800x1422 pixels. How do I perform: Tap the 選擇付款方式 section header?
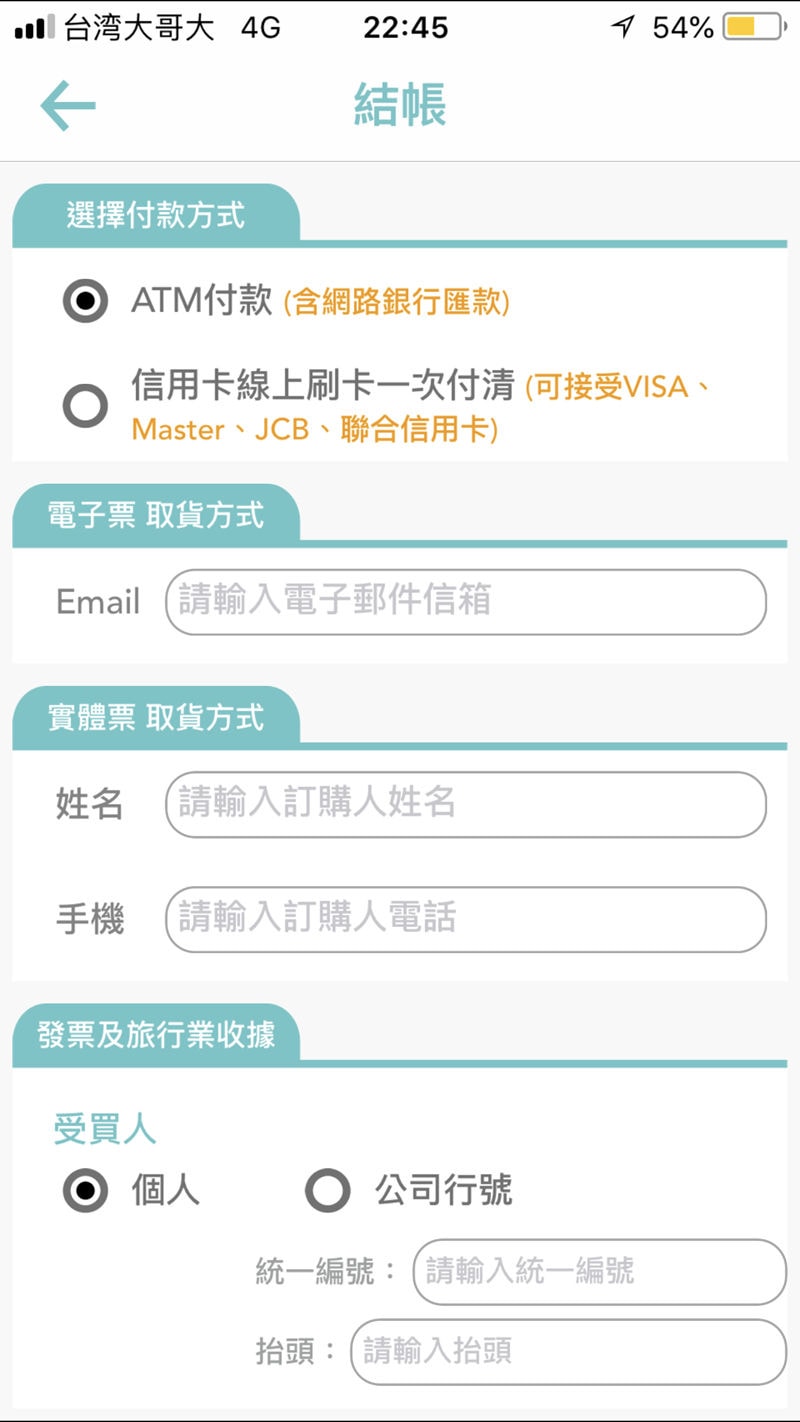[156, 215]
